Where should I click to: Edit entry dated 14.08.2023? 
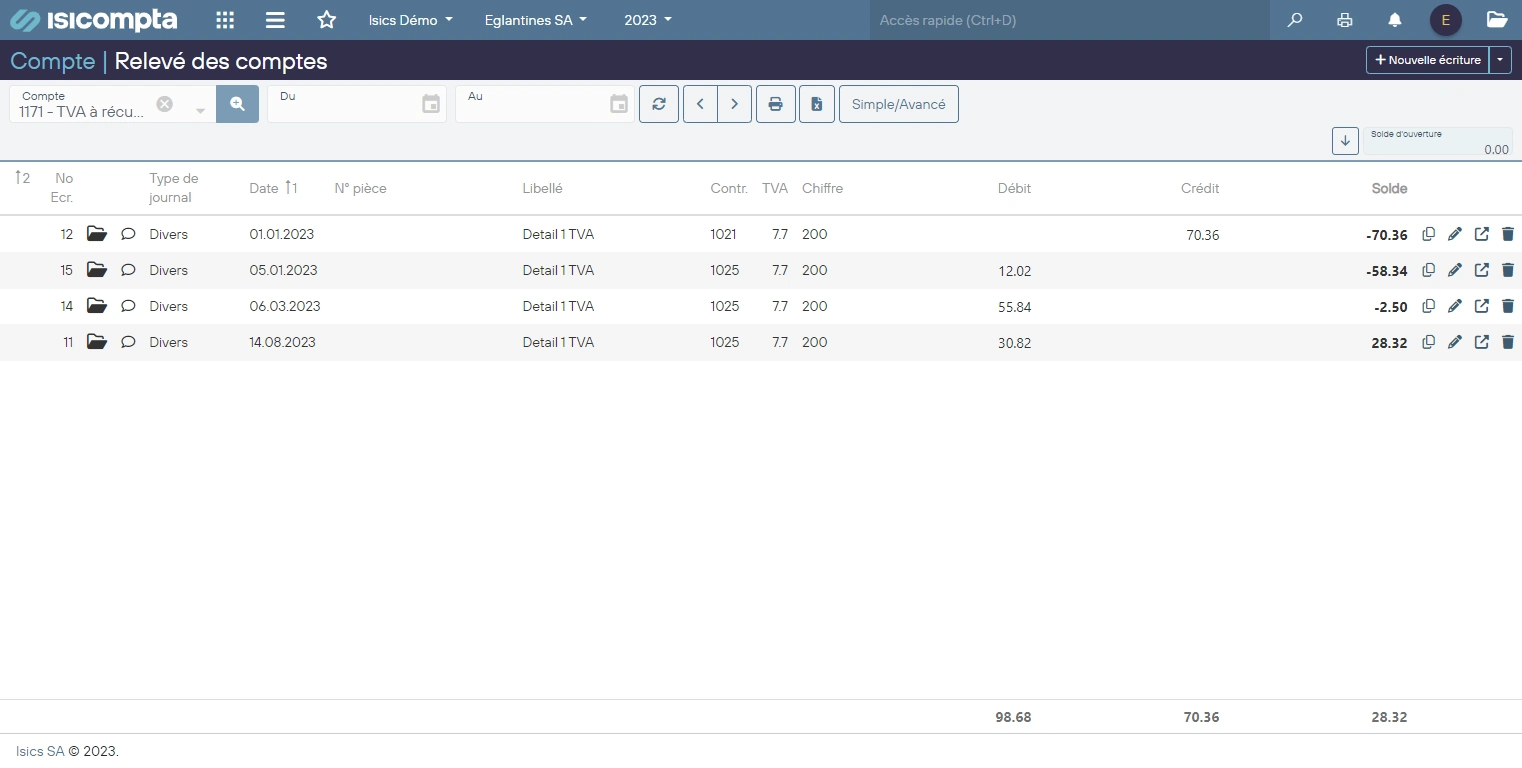[x=1455, y=342]
